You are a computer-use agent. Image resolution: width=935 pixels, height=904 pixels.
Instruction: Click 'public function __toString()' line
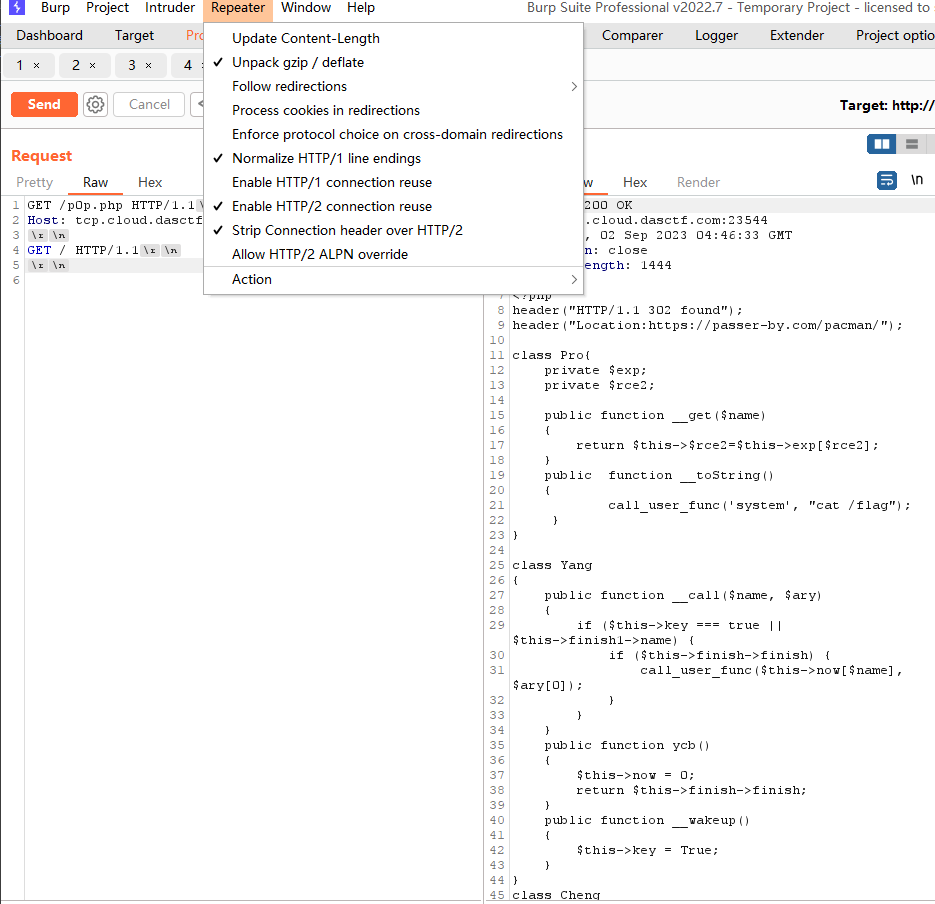click(x=659, y=475)
